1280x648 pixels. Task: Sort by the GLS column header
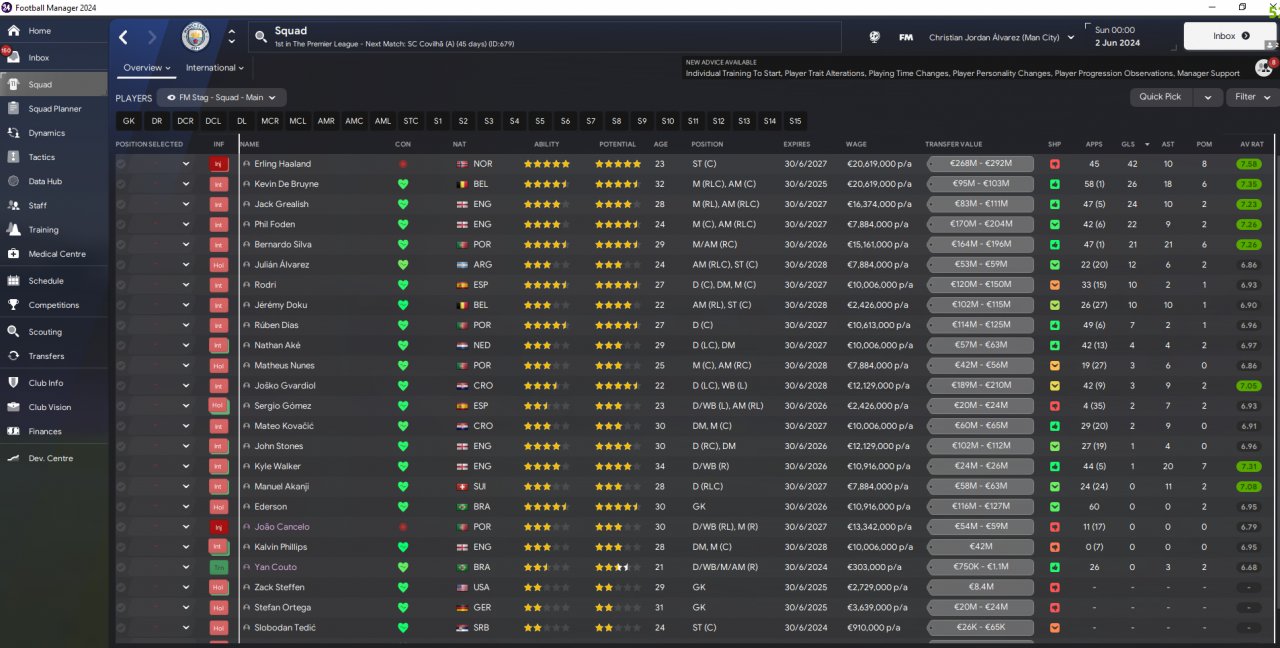[1128, 144]
